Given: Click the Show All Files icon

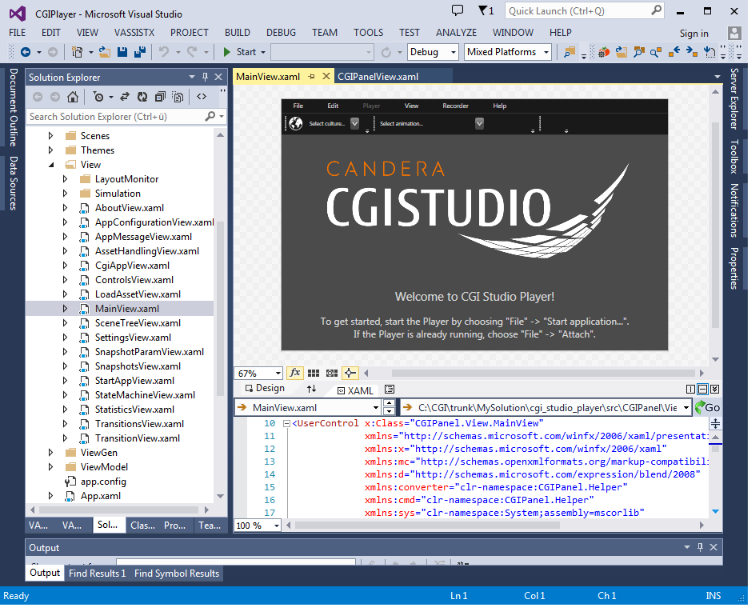Looking at the screenshot, I should click(177, 97).
